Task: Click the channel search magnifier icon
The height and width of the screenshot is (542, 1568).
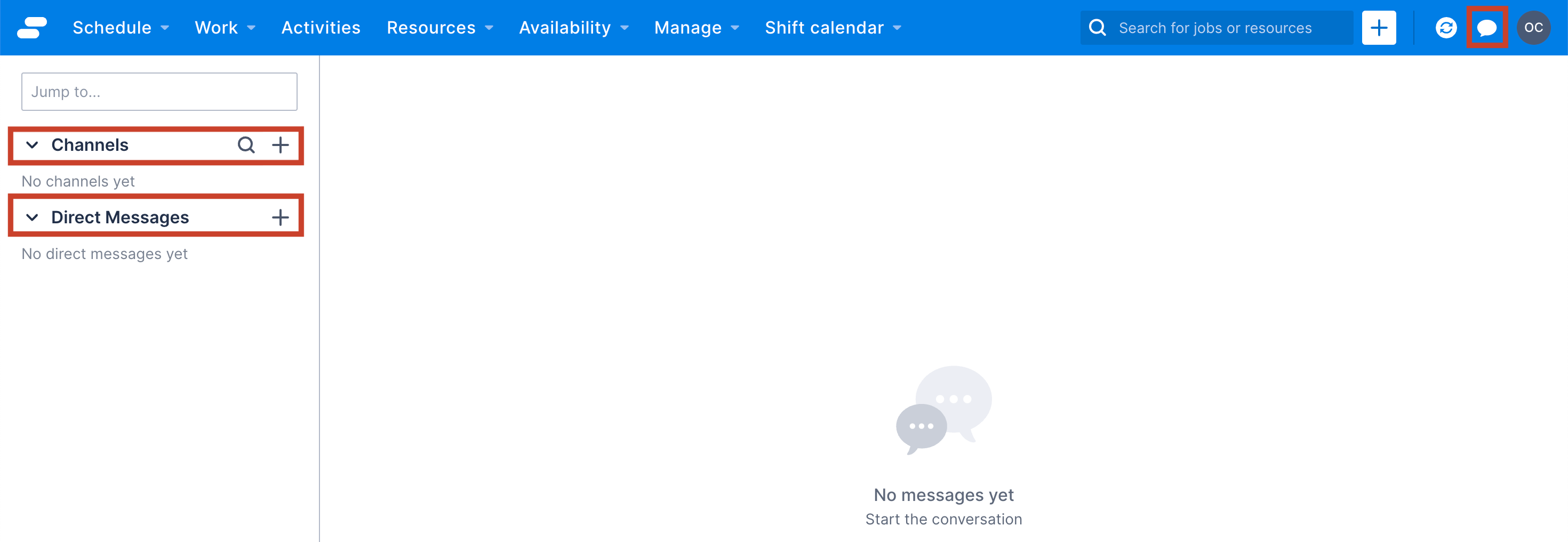Action: 246,145
